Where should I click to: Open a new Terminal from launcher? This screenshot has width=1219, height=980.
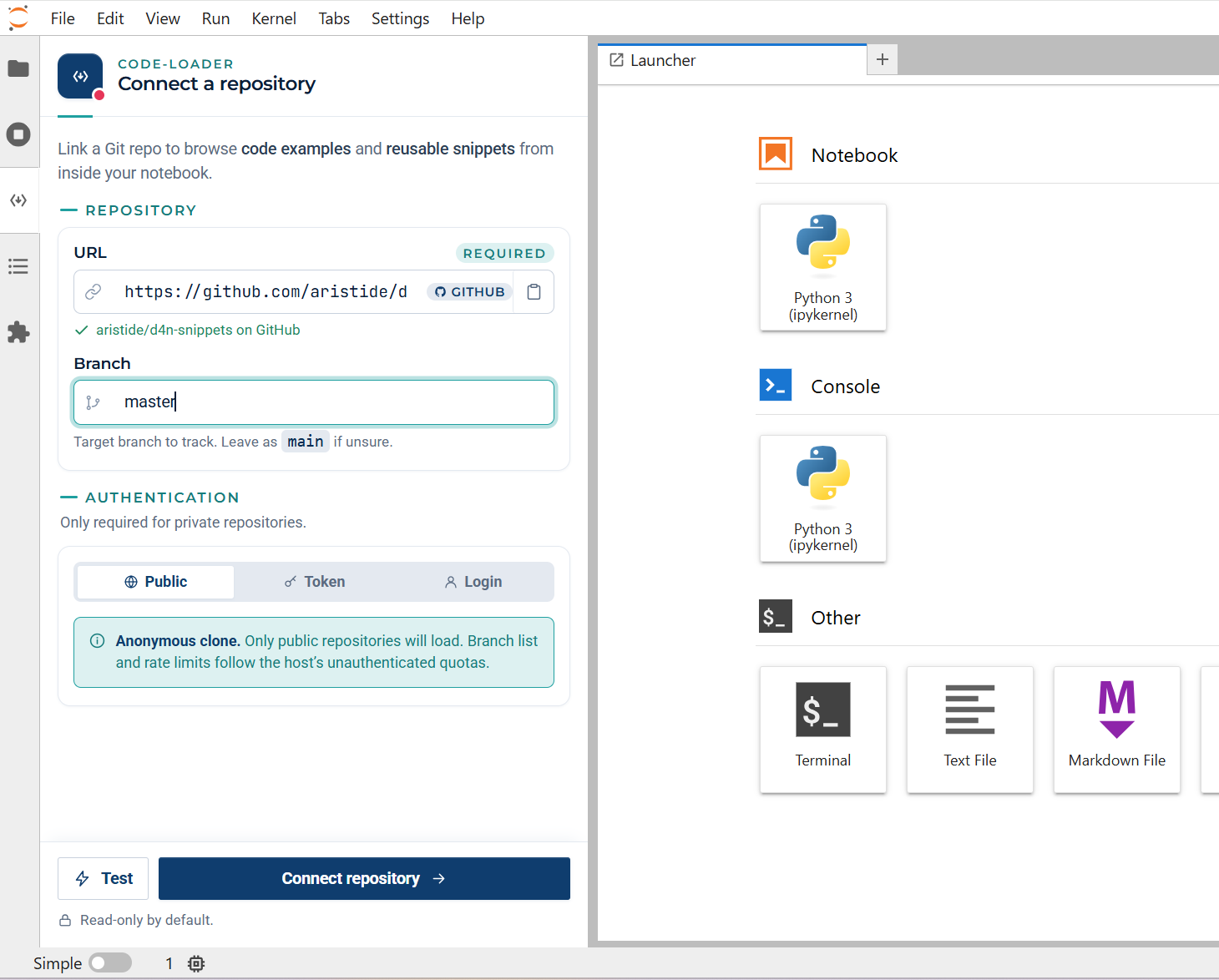(x=823, y=730)
